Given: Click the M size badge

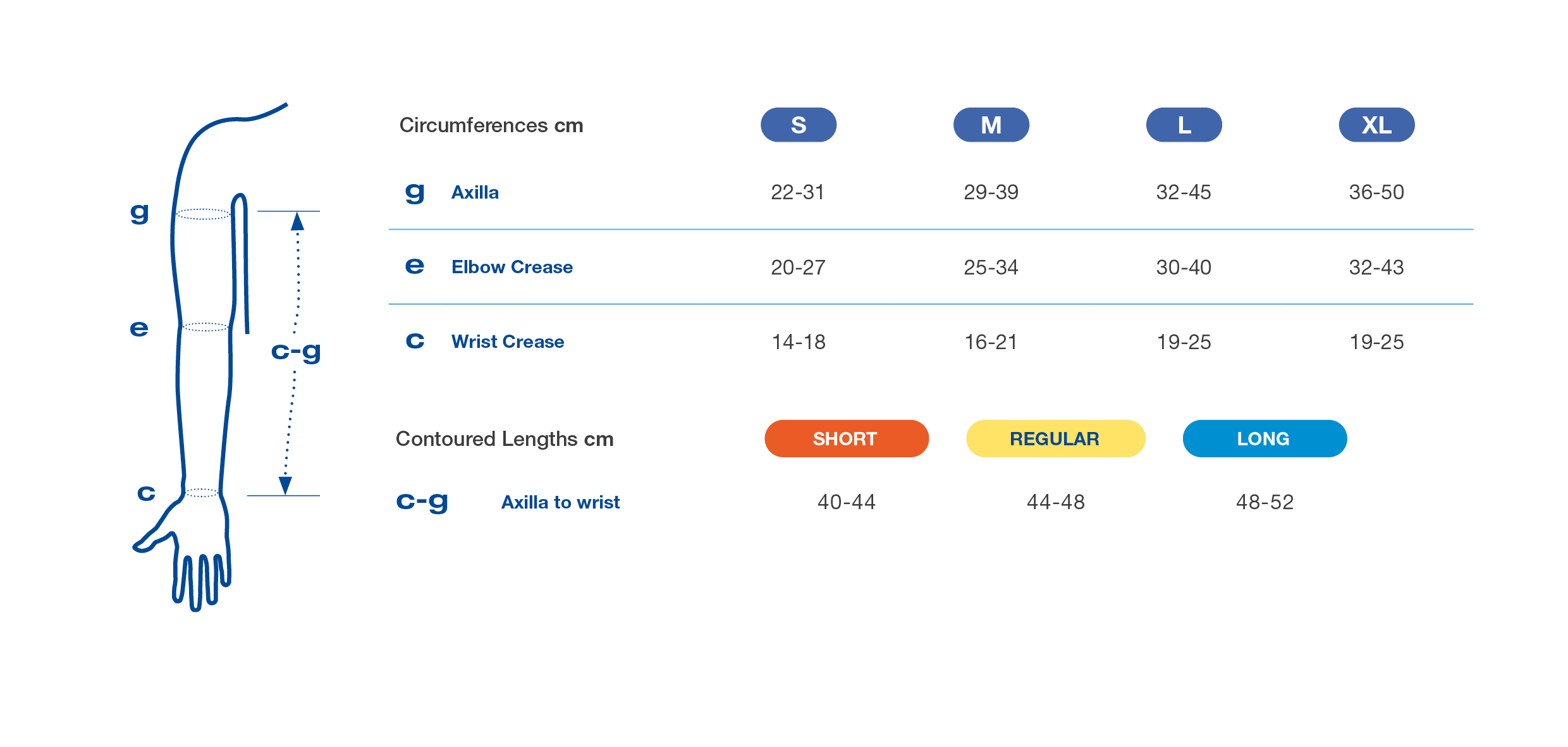Looking at the screenshot, I should click(x=991, y=125).
